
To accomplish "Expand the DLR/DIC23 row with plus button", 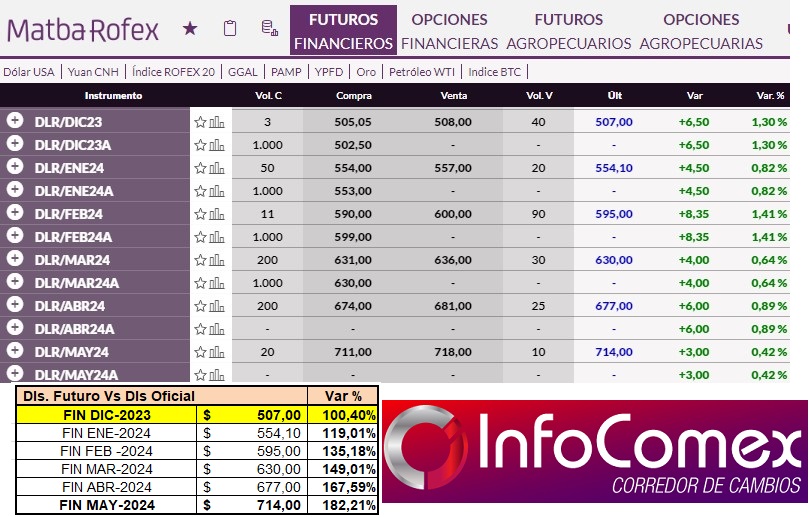I will click(15, 121).
